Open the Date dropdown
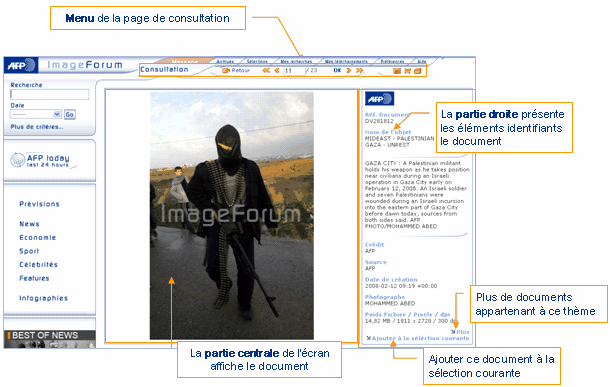Viewport: 610px width, 387px height. pyautogui.click(x=36, y=114)
